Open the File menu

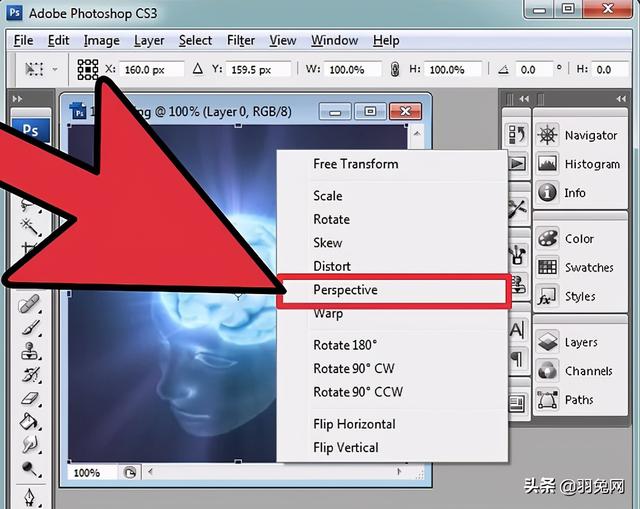click(23, 40)
